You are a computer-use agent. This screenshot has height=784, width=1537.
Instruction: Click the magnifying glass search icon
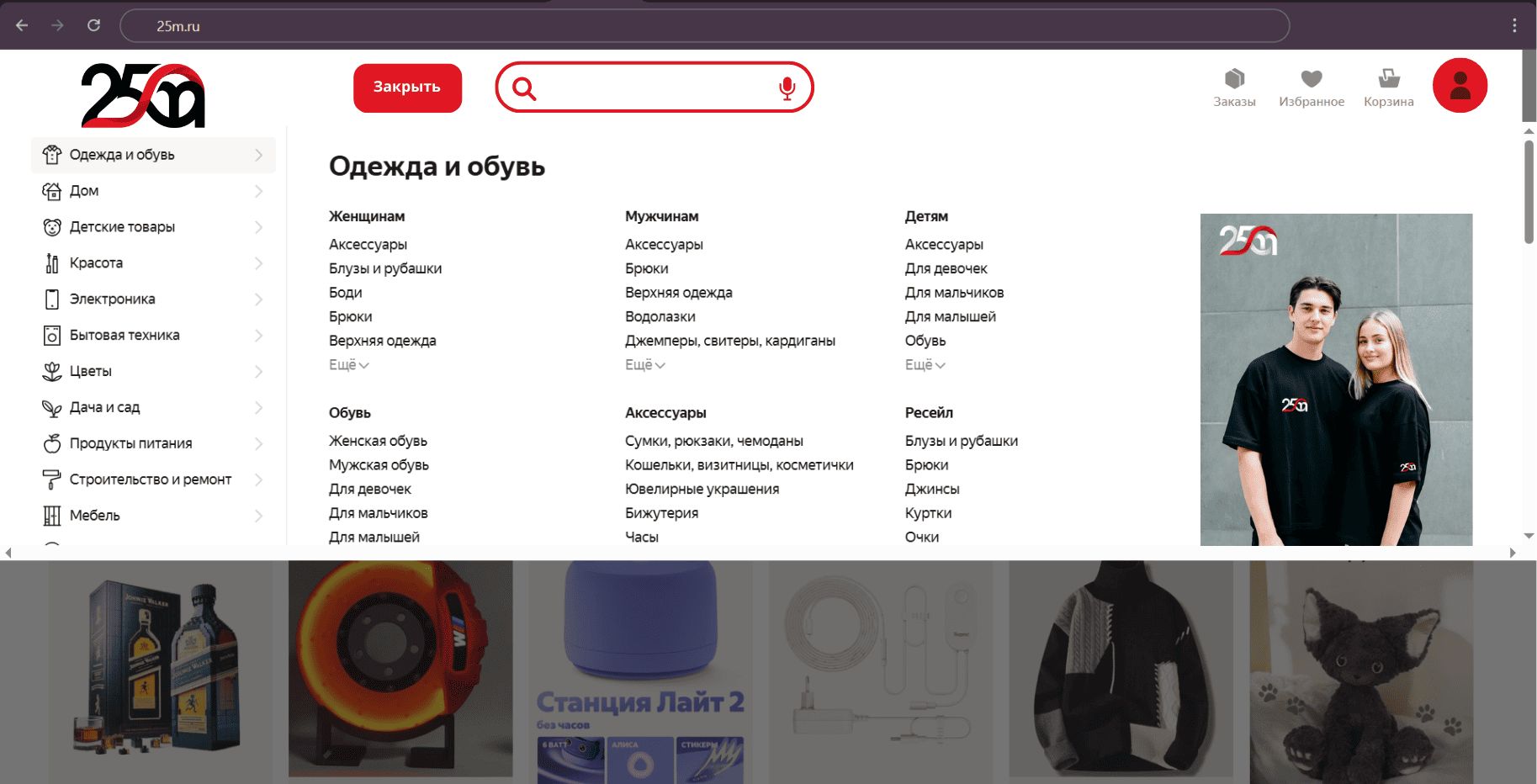[524, 88]
